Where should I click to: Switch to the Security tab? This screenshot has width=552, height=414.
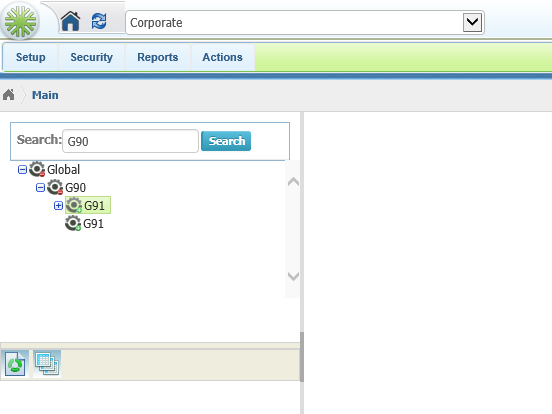click(x=92, y=57)
